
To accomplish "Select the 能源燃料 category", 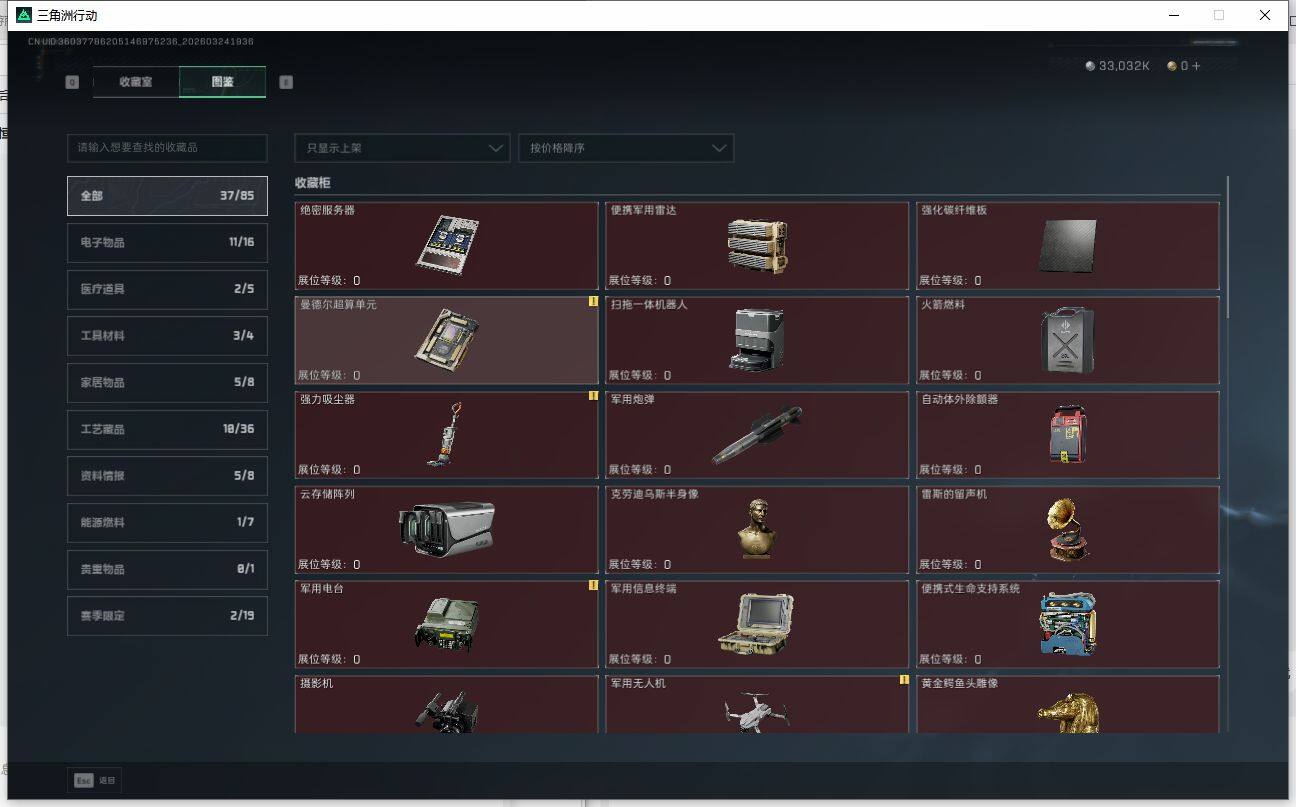I will pyautogui.click(x=167, y=523).
